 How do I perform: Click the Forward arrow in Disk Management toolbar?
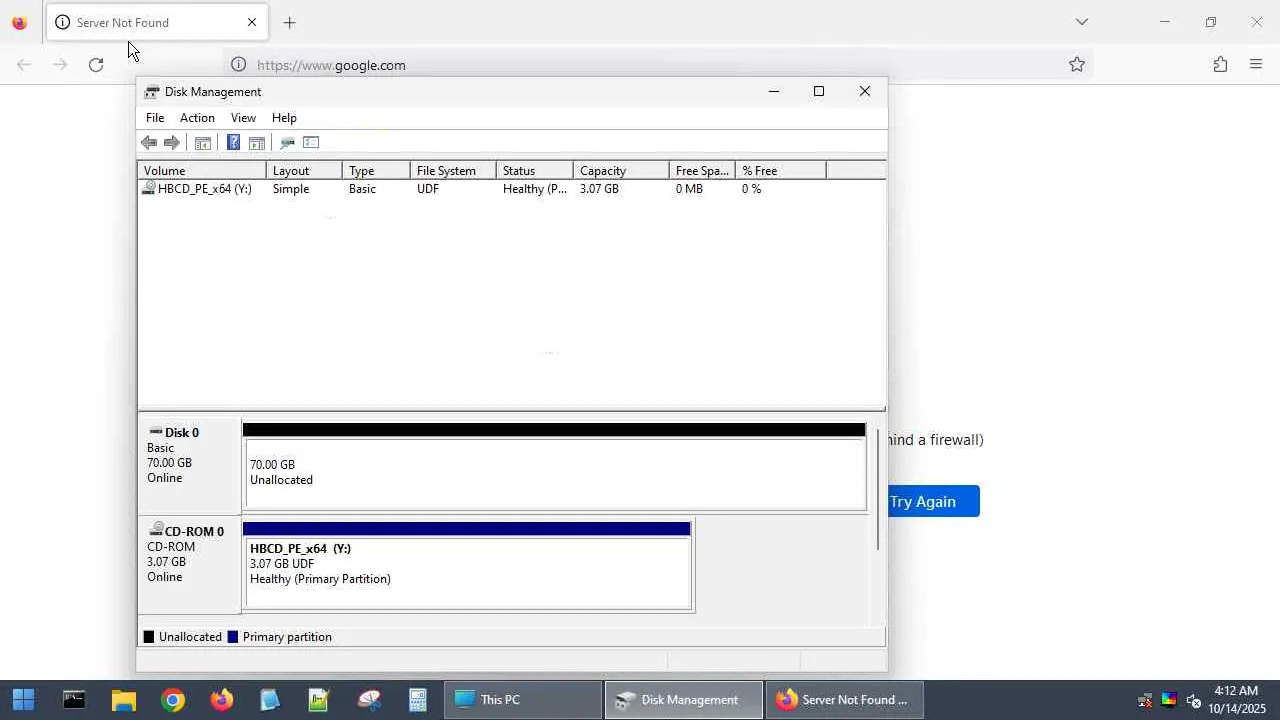(x=172, y=143)
